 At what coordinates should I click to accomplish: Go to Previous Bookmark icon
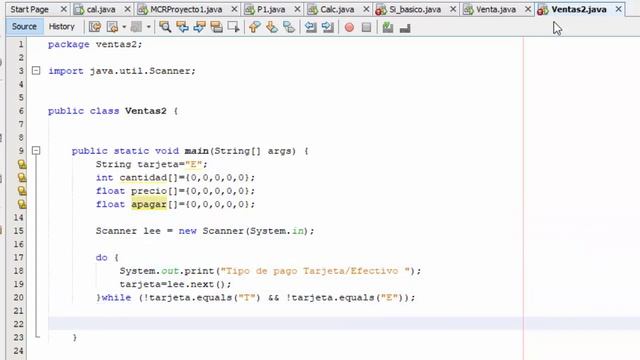click(254, 27)
